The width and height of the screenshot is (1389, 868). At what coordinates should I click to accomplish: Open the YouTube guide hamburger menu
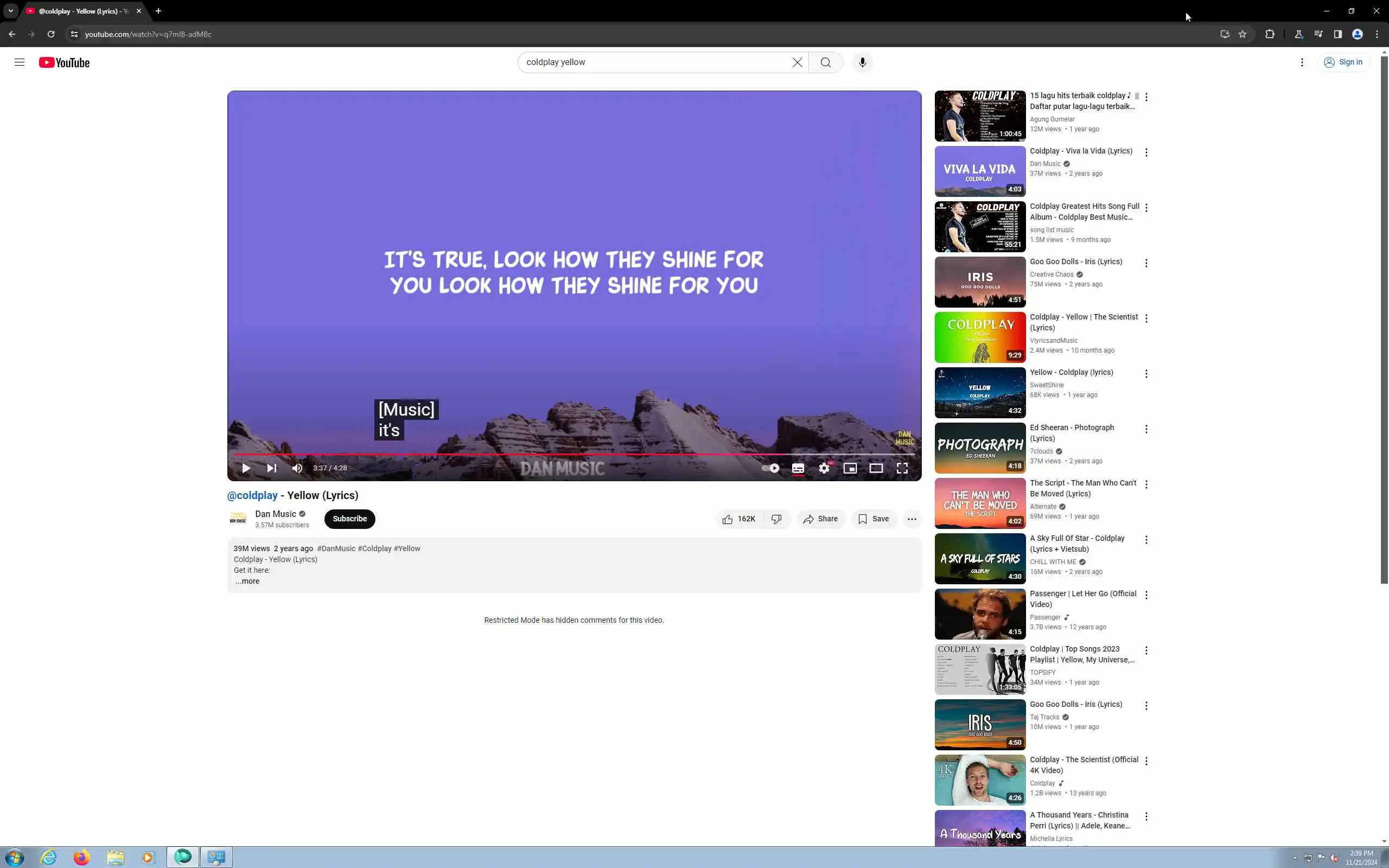(x=20, y=62)
